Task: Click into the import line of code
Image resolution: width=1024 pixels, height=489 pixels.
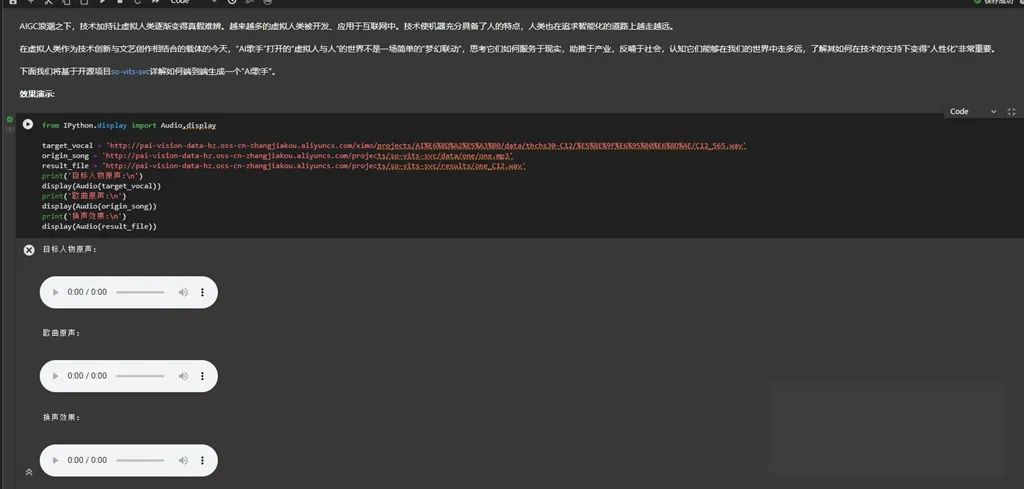Action: pos(128,126)
